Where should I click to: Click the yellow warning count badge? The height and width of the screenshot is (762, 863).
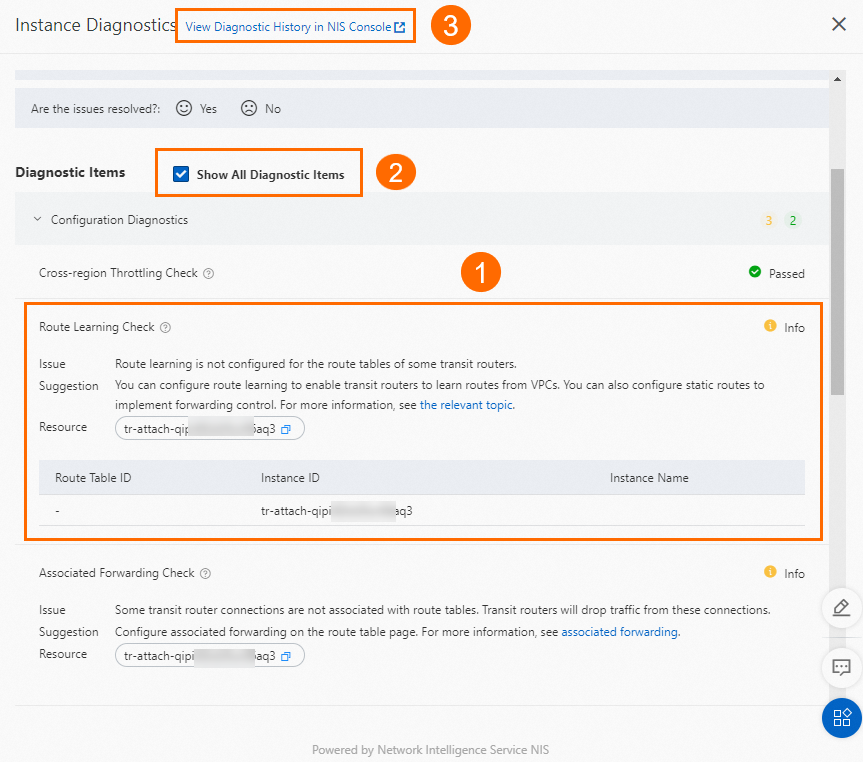(x=768, y=220)
